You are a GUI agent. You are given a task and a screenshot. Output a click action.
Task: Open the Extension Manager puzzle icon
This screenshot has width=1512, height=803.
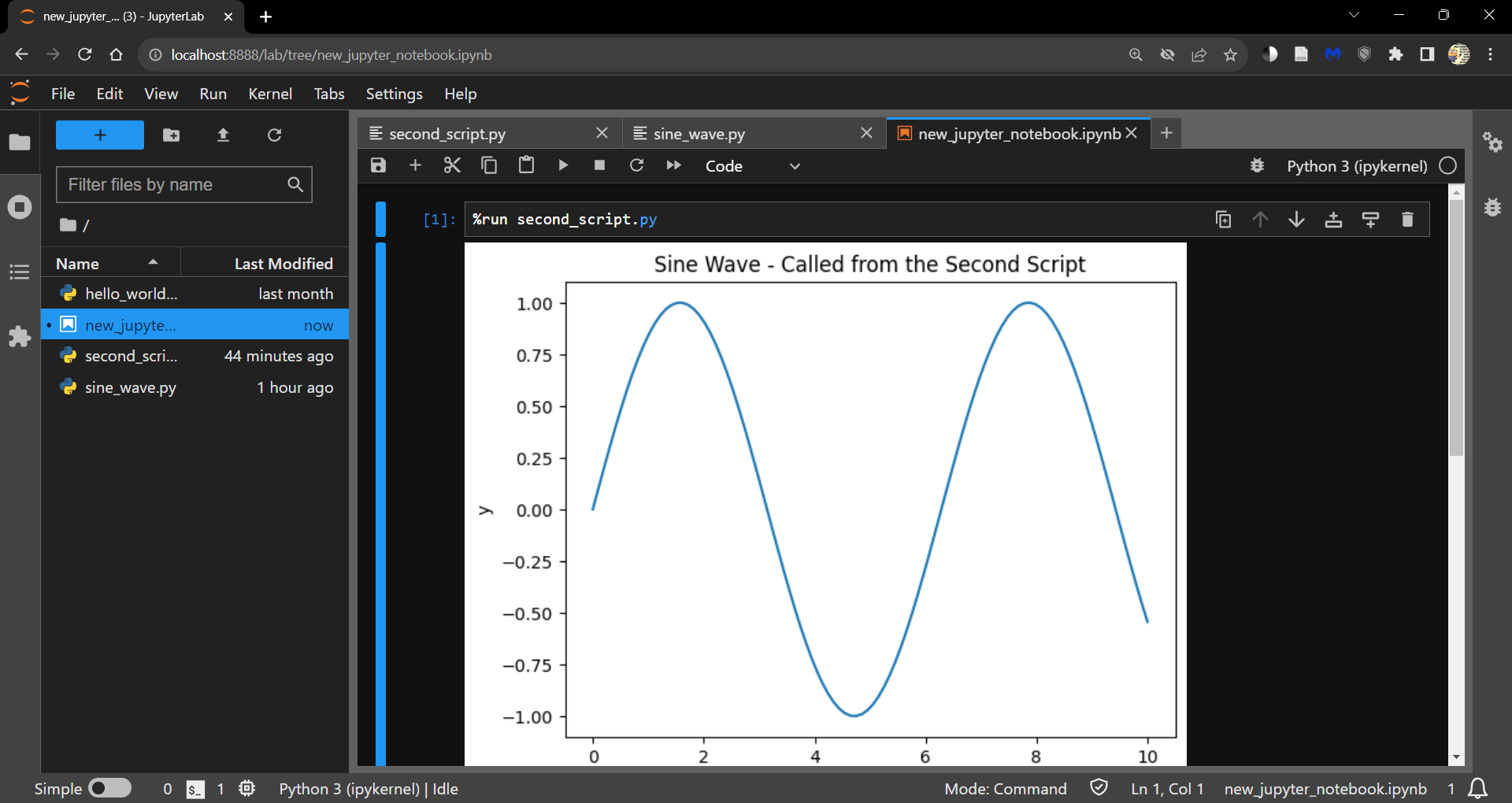click(19, 336)
